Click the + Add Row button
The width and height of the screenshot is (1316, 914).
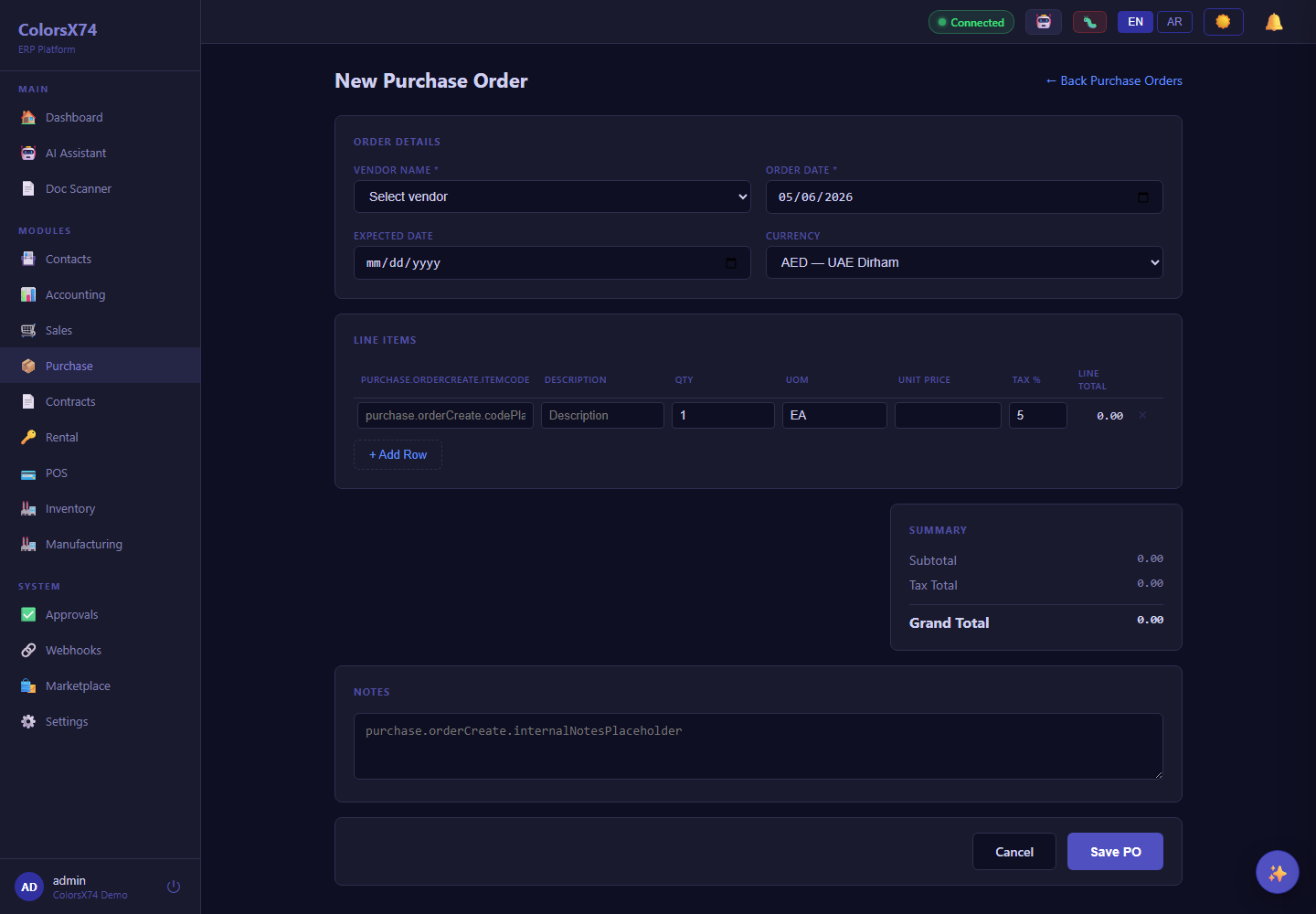point(398,454)
